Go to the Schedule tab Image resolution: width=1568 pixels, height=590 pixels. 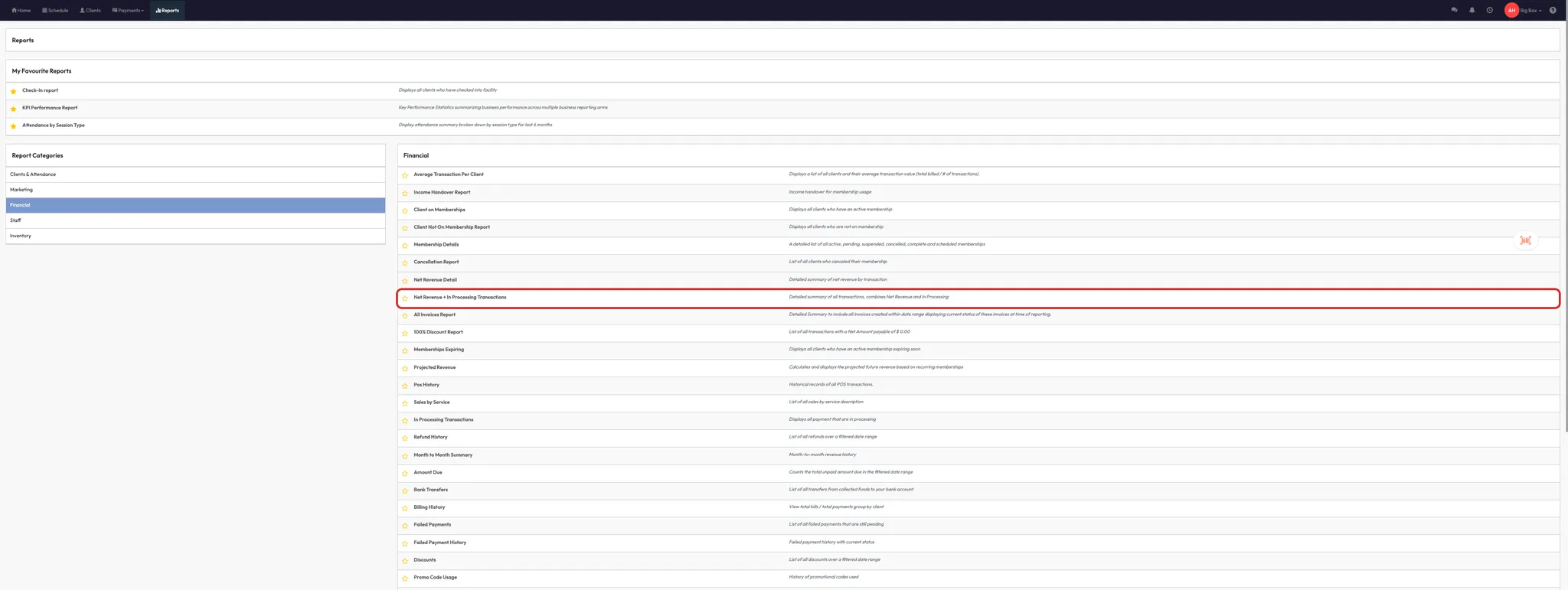tap(55, 11)
